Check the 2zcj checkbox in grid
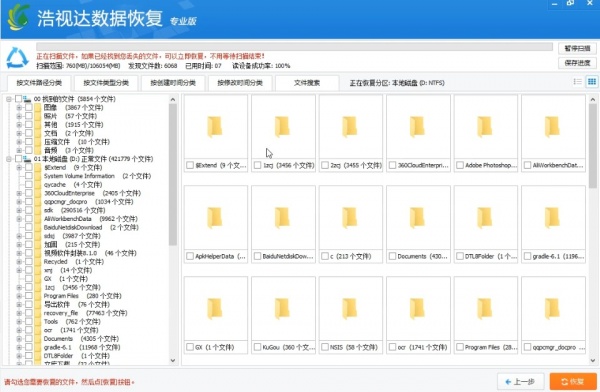600x392 pixels. point(324,165)
